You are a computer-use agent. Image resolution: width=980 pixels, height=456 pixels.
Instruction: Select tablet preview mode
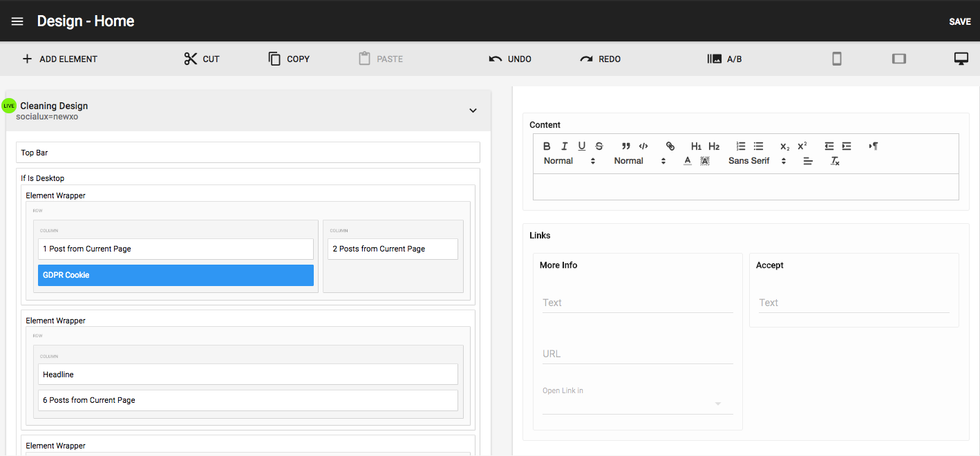click(898, 59)
